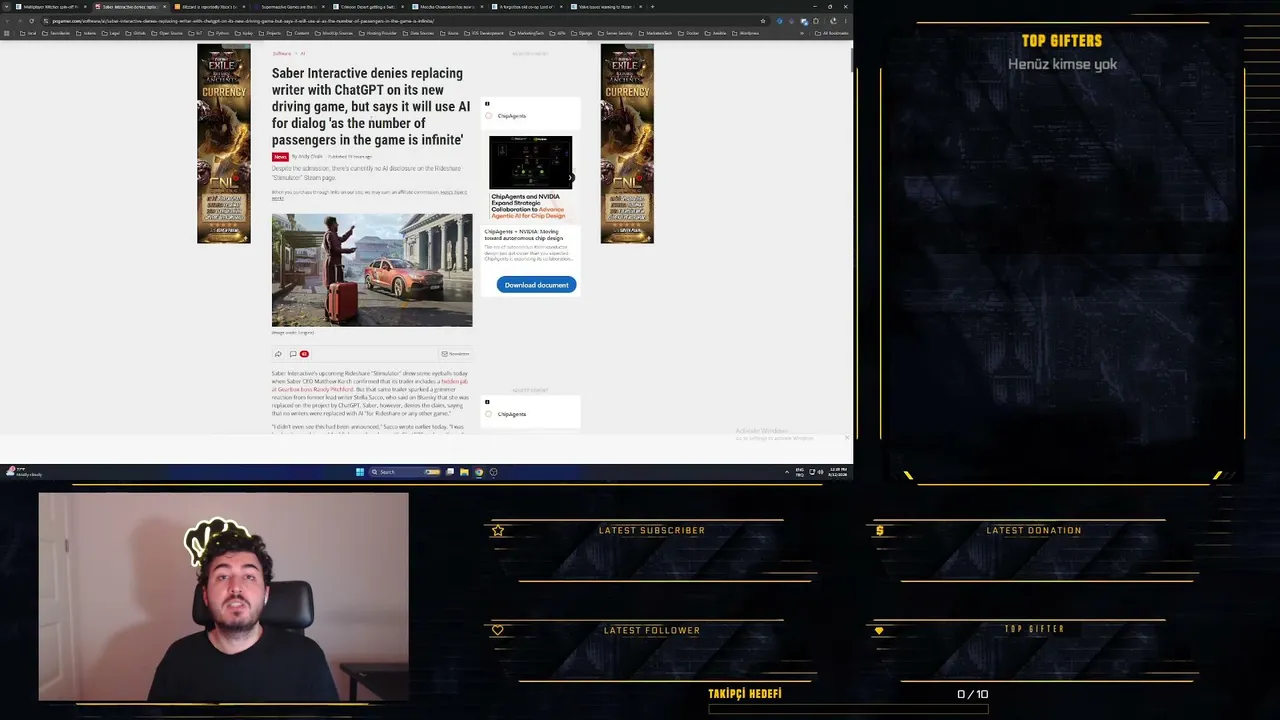Click the dollar icon beside Latest Donation
The image size is (1280, 720).
point(880,530)
